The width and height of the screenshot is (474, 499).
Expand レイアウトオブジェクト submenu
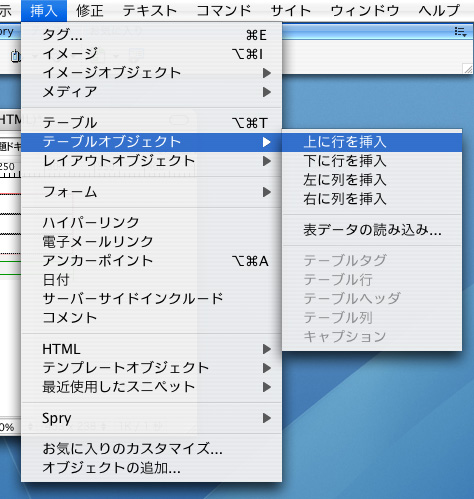(x=152, y=161)
